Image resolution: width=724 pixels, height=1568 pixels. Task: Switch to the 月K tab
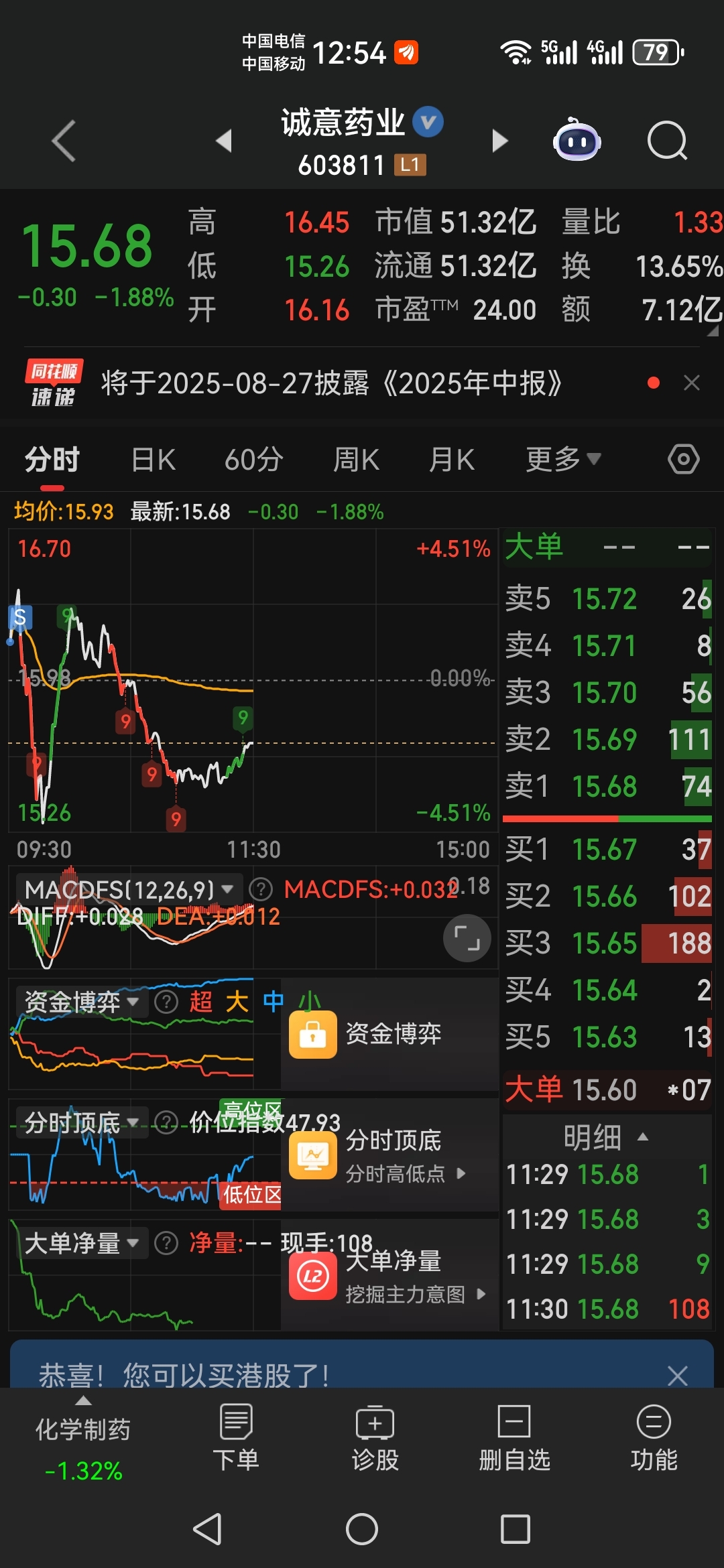[452, 460]
